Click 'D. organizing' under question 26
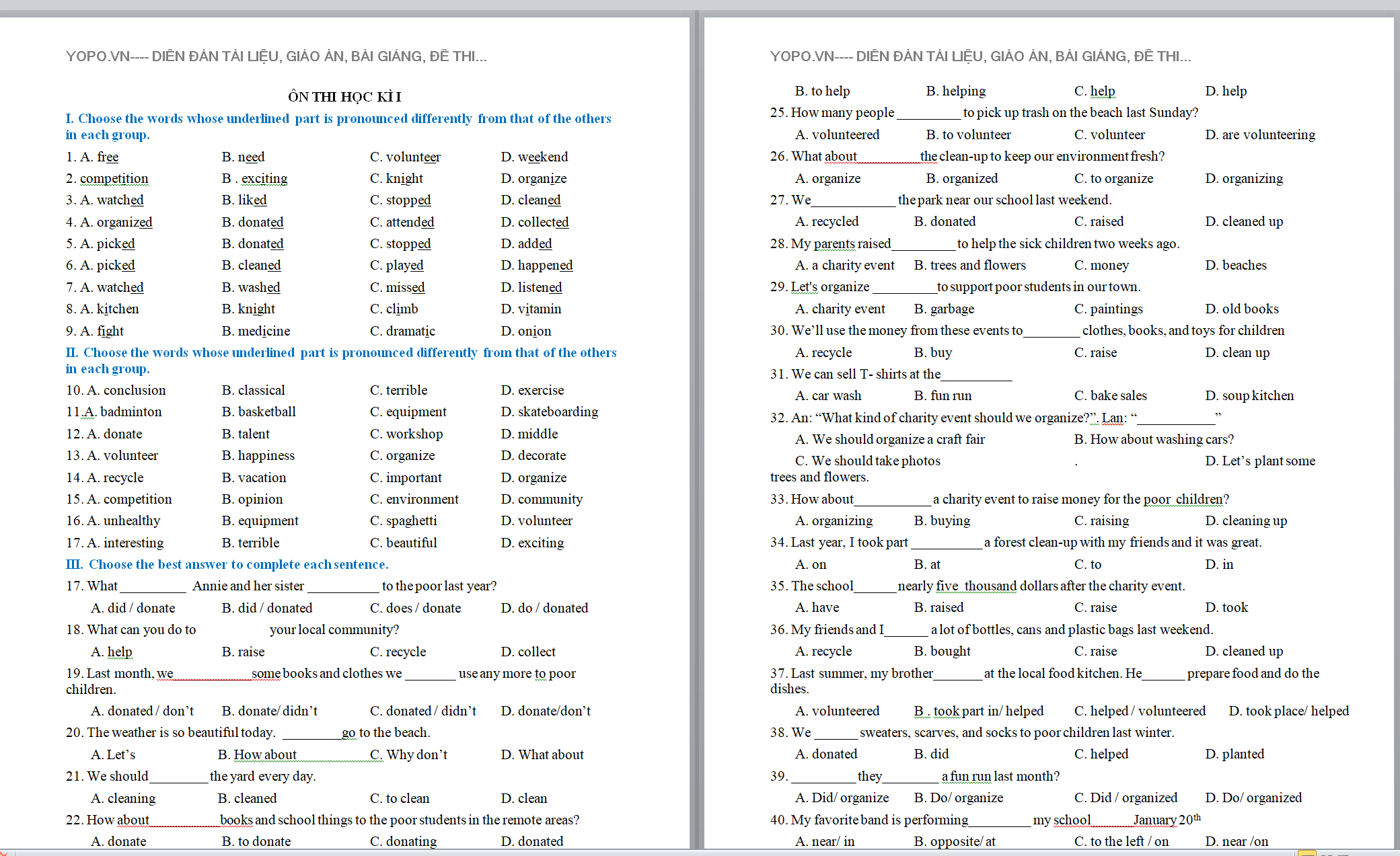The height and width of the screenshot is (856, 1400). (1243, 178)
